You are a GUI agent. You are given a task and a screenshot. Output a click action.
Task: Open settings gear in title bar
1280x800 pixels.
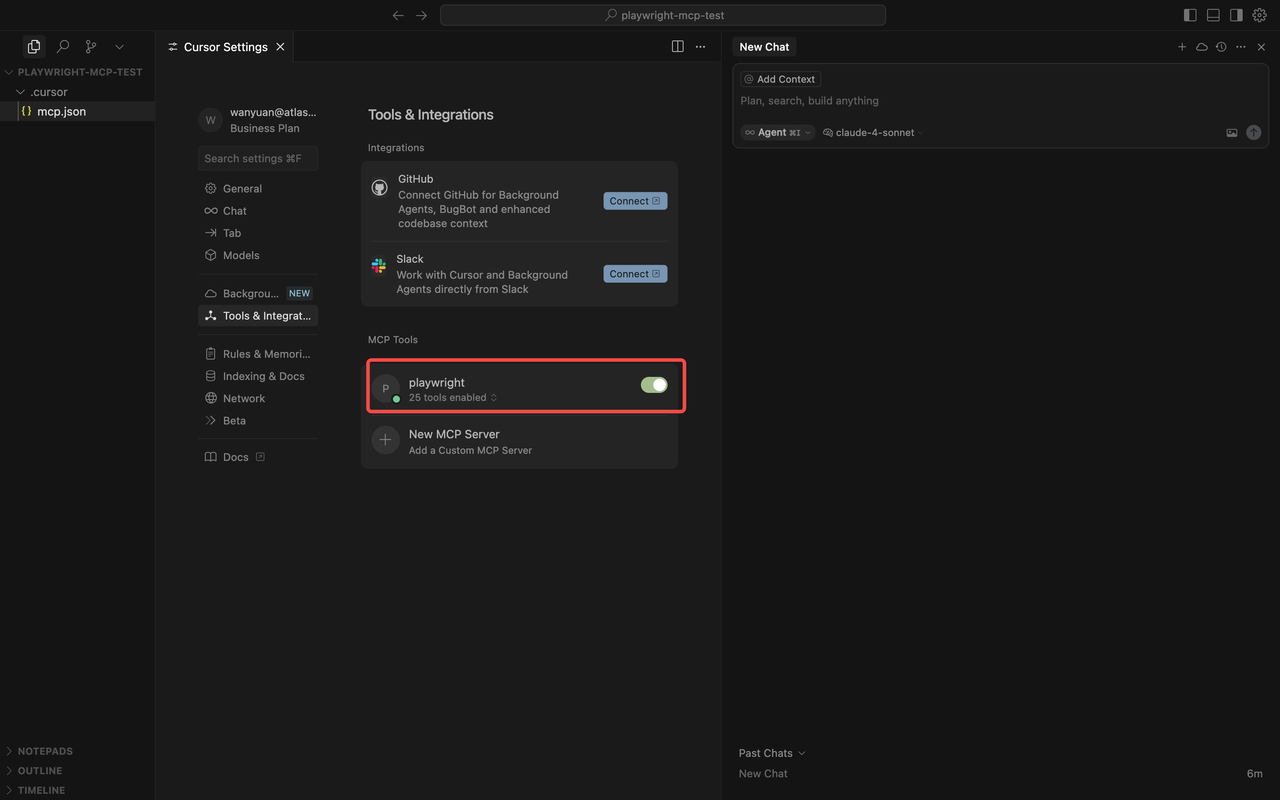pos(1260,15)
